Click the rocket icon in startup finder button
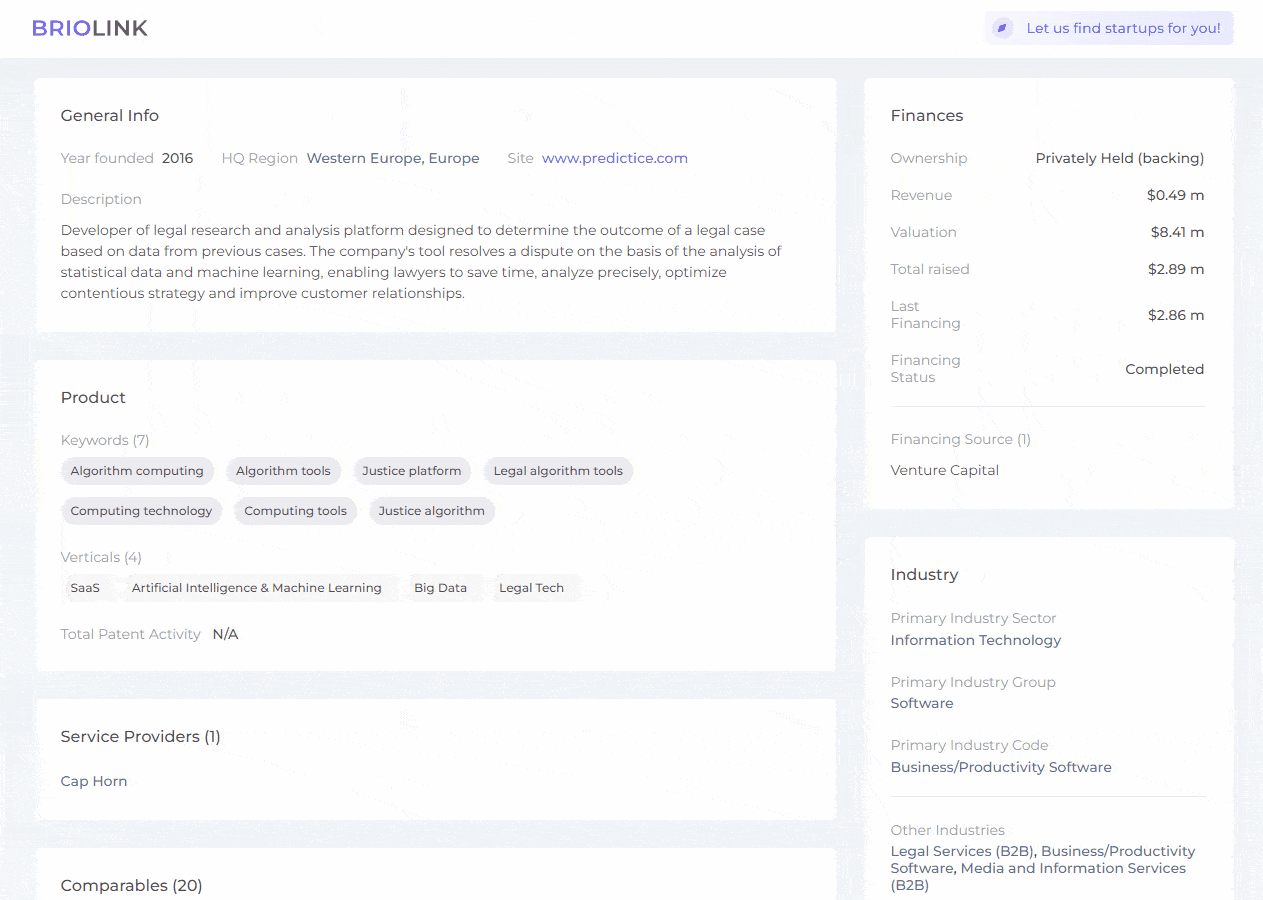The width and height of the screenshot is (1263, 900). (1002, 28)
